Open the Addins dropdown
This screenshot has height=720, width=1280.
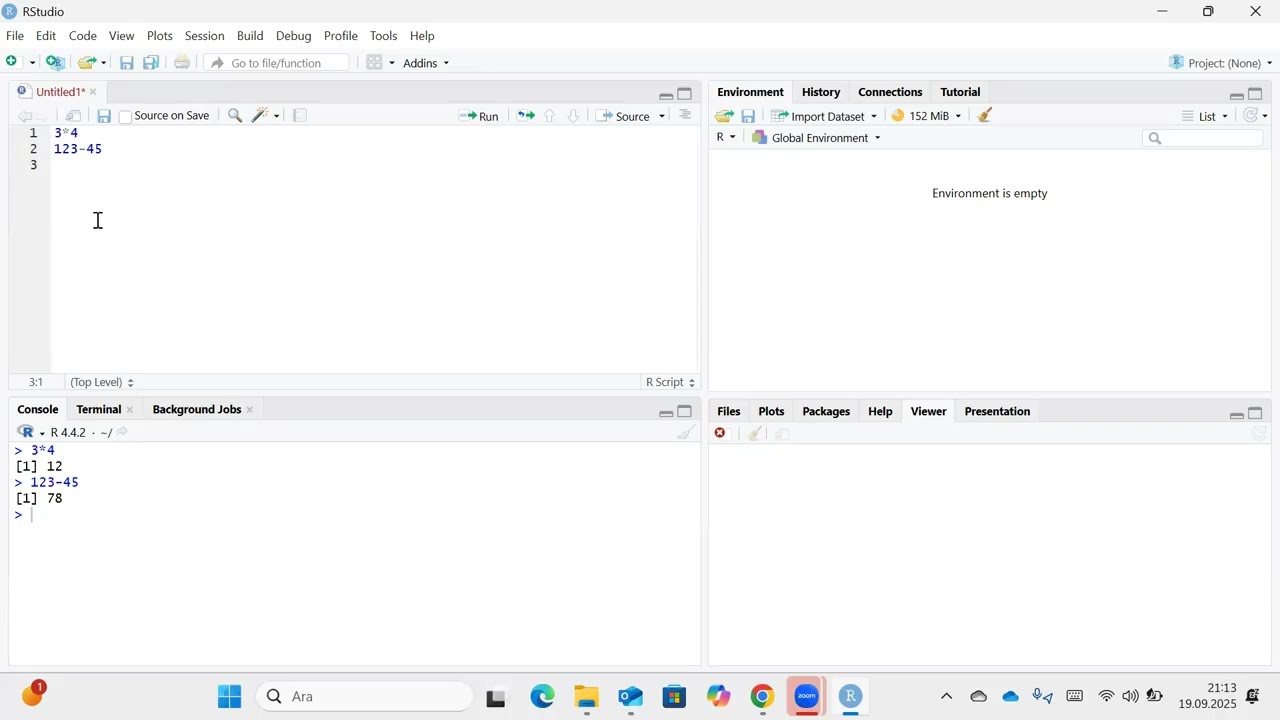pos(426,63)
